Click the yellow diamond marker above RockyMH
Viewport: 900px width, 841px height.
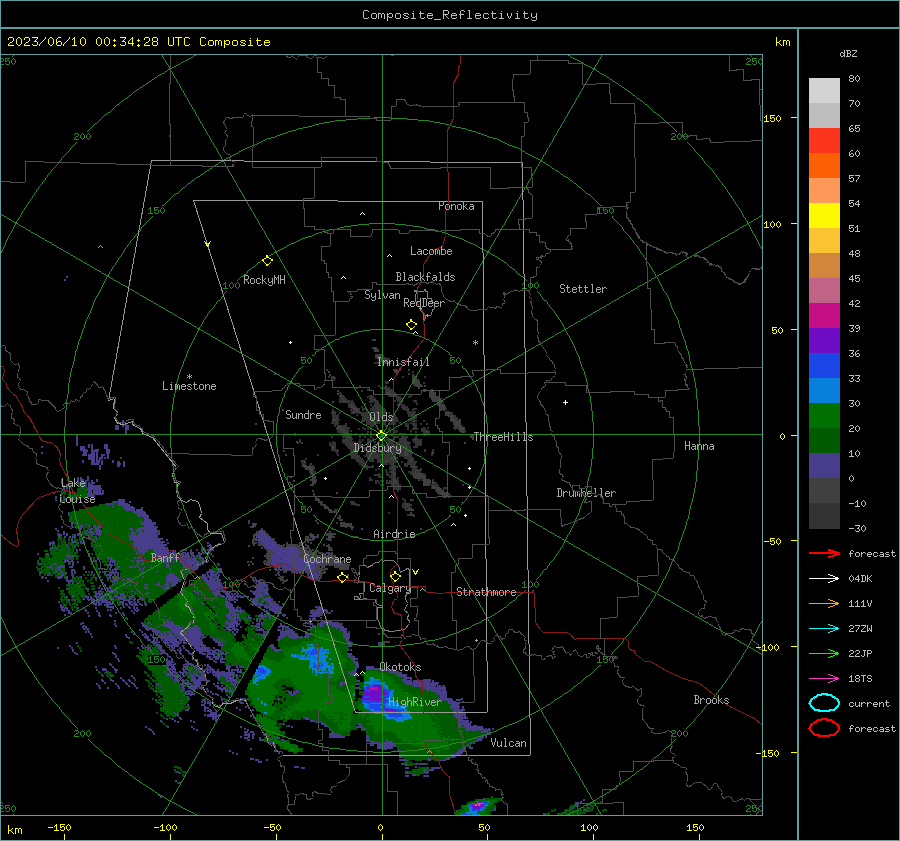[x=267, y=261]
